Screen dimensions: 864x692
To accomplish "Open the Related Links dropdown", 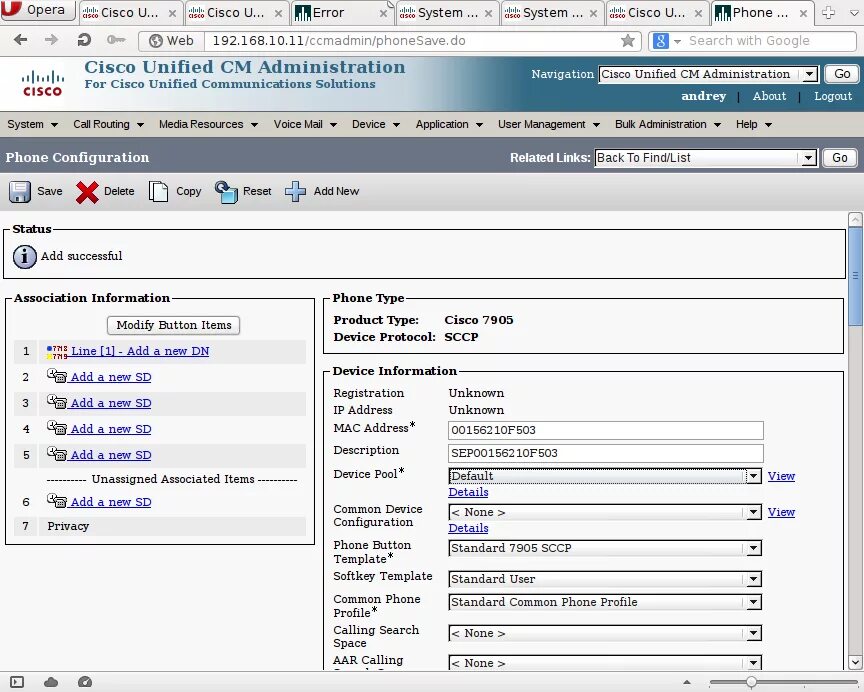I will pos(705,158).
